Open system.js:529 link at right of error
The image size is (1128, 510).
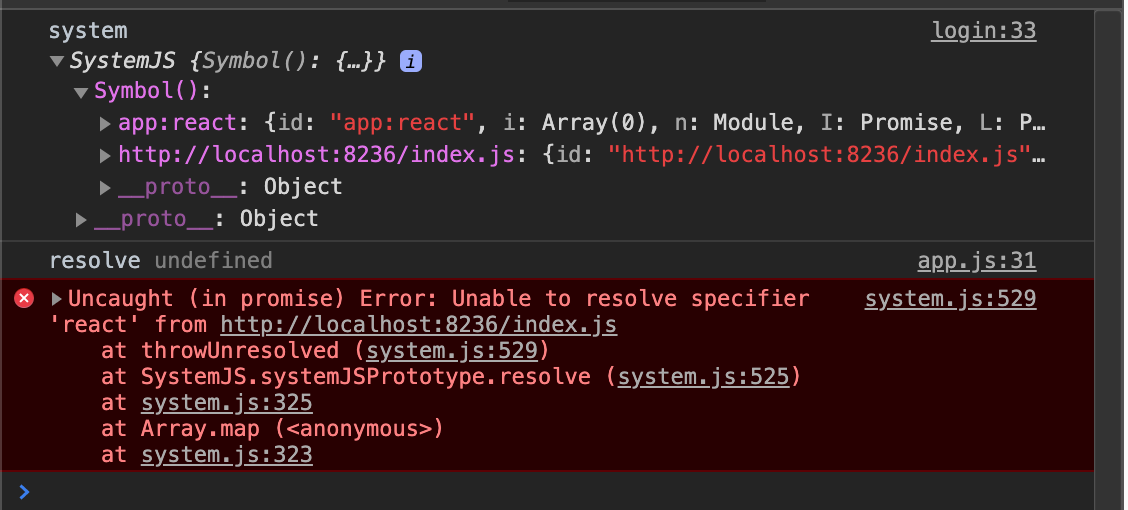pyautogui.click(x=950, y=299)
